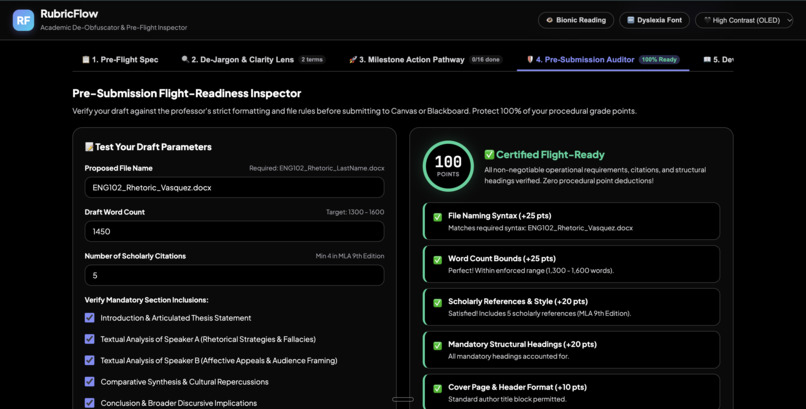Click the "Verify Mandatory Section Inclusions:" label
The image size is (806, 409).
click(x=146, y=300)
